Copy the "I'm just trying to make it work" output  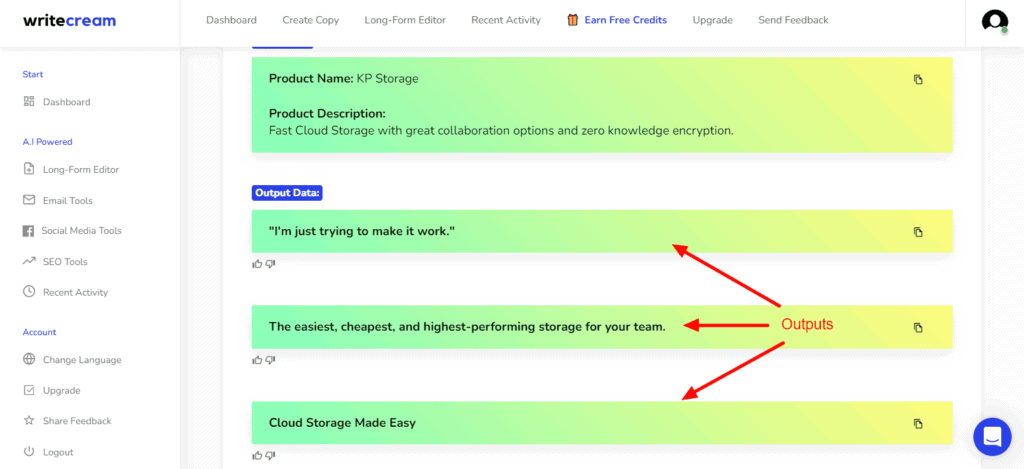click(918, 232)
